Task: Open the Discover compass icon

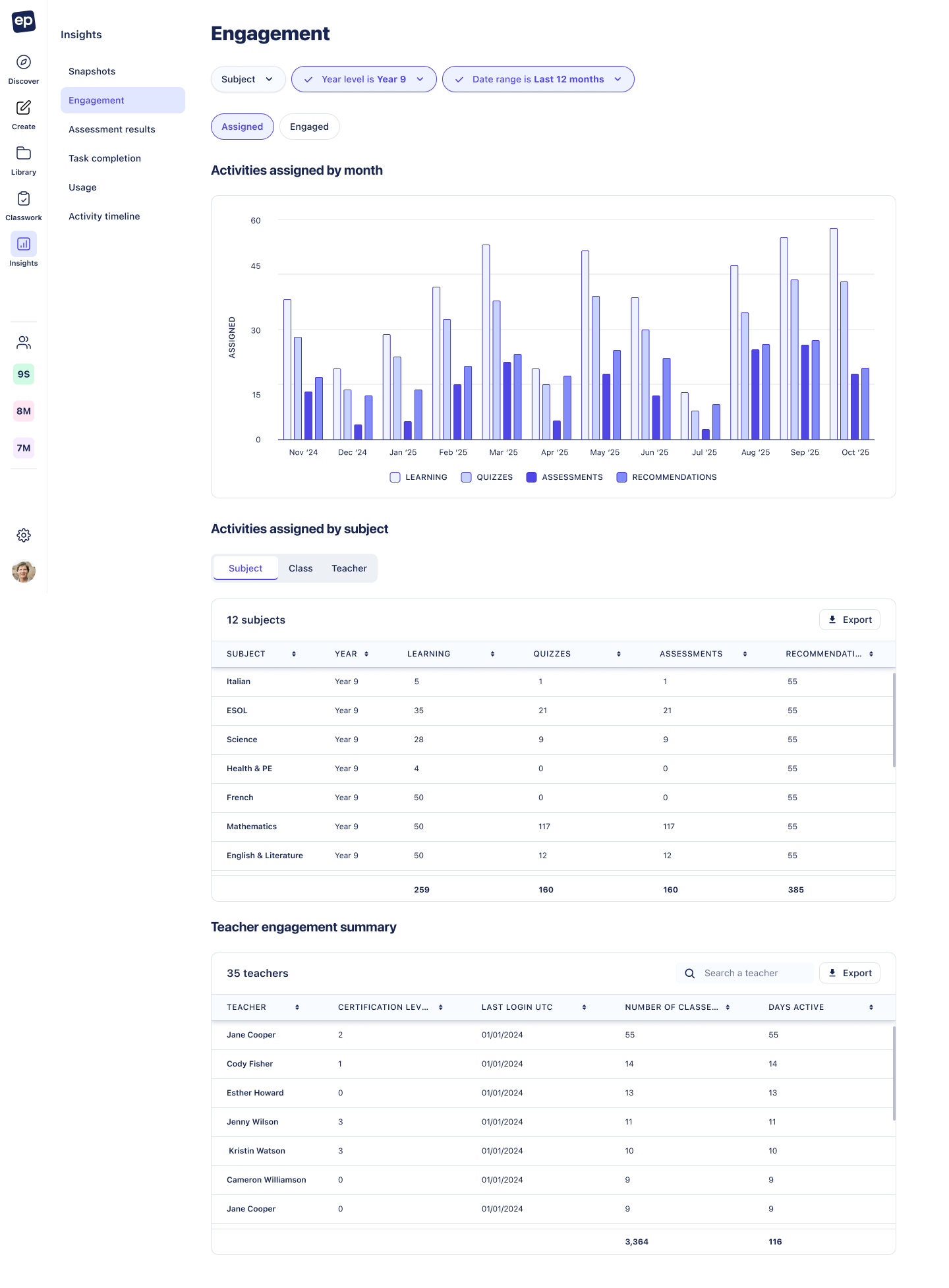Action: pos(24,62)
